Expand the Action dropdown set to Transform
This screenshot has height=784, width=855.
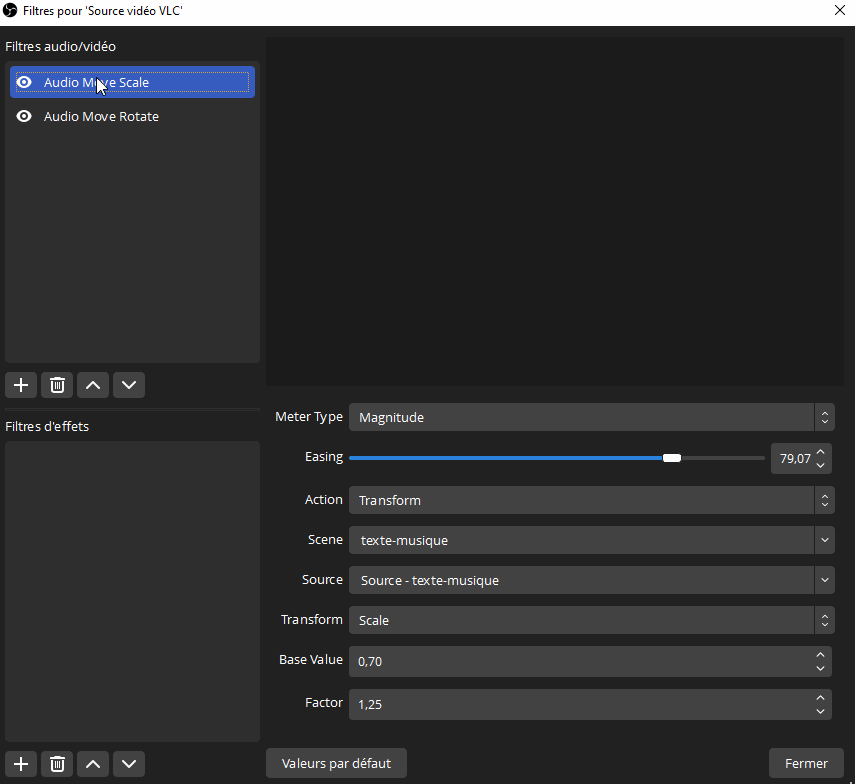pos(590,500)
